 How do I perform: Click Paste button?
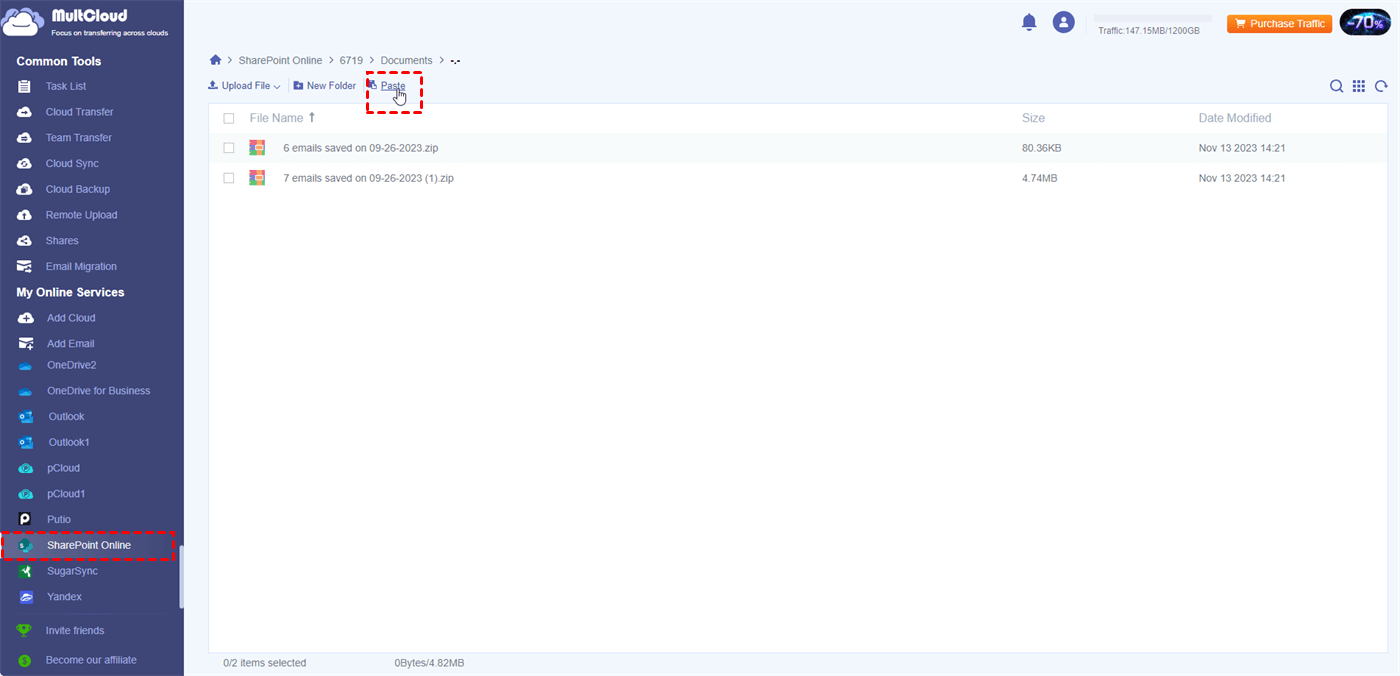click(388, 86)
